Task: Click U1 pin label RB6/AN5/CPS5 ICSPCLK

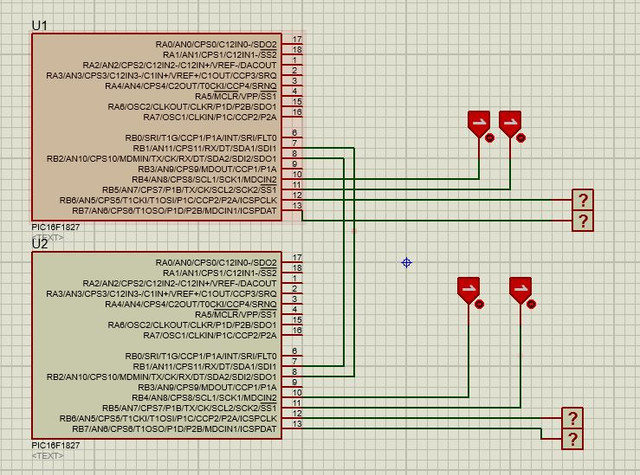Action: click(x=168, y=200)
